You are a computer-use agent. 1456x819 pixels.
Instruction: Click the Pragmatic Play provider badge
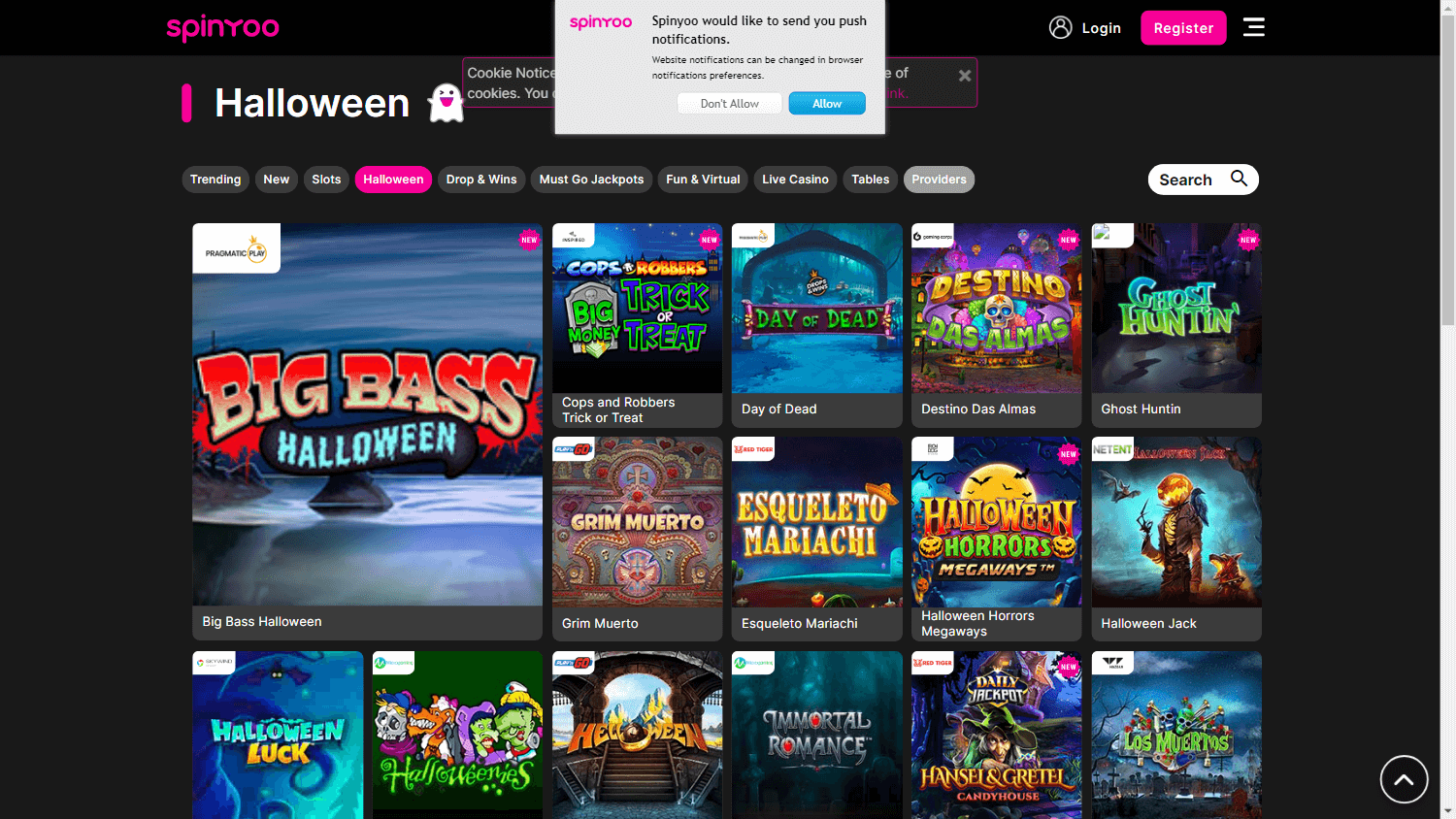pyautogui.click(x=236, y=249)
